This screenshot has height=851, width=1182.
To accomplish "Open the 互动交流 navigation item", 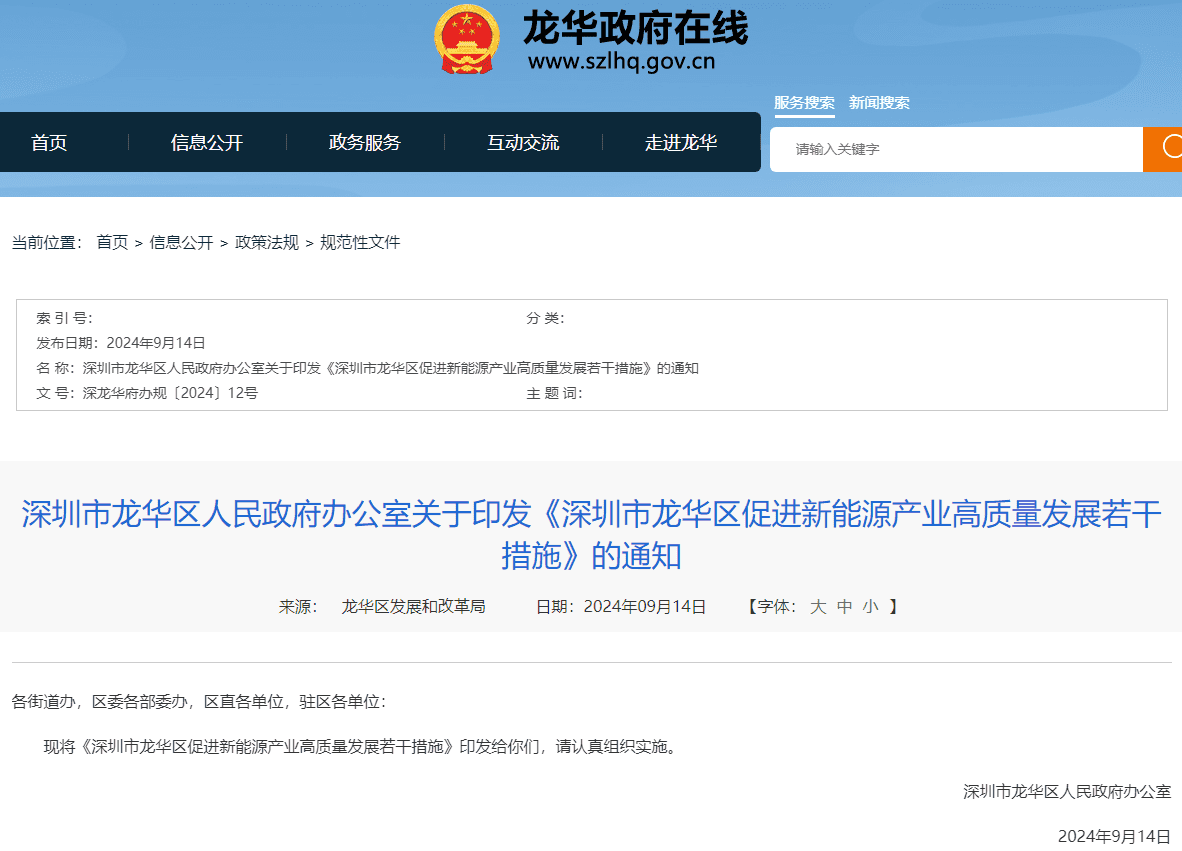I will [x=523, y=143].
